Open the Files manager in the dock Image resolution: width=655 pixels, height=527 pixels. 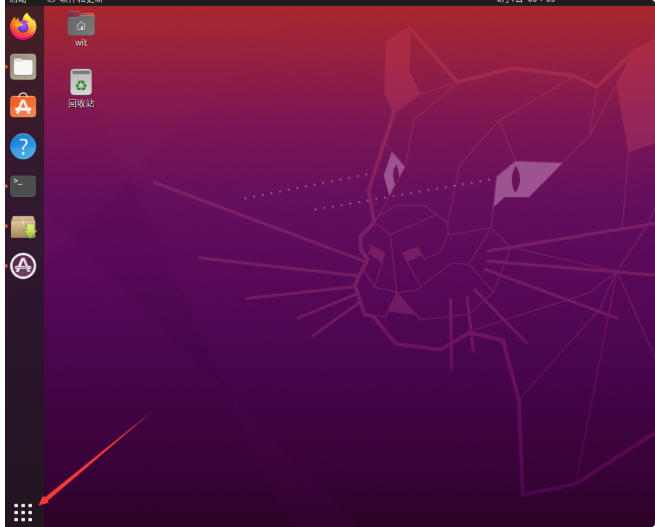point(23,67)
